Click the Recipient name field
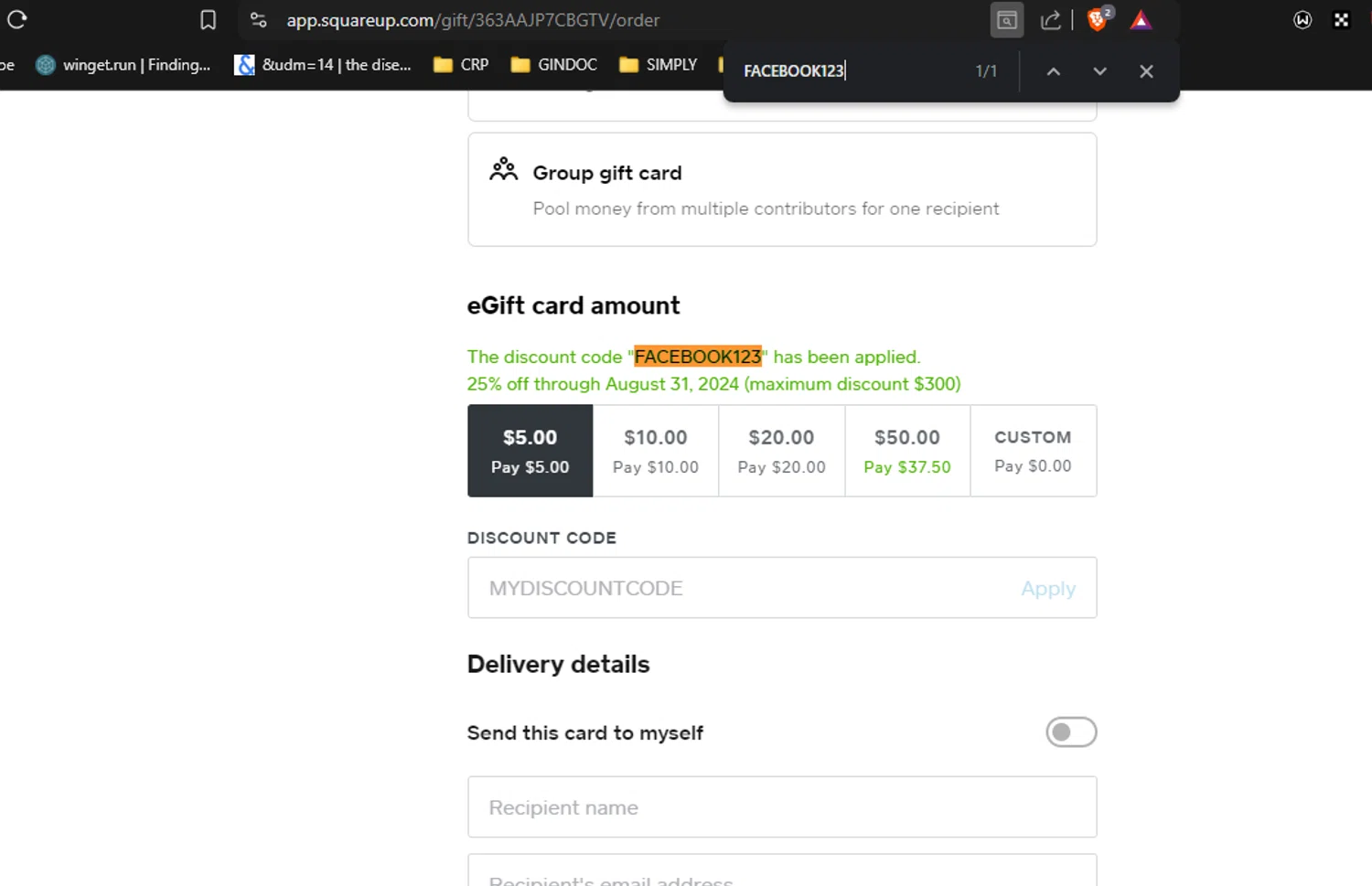 coord(782,807)
